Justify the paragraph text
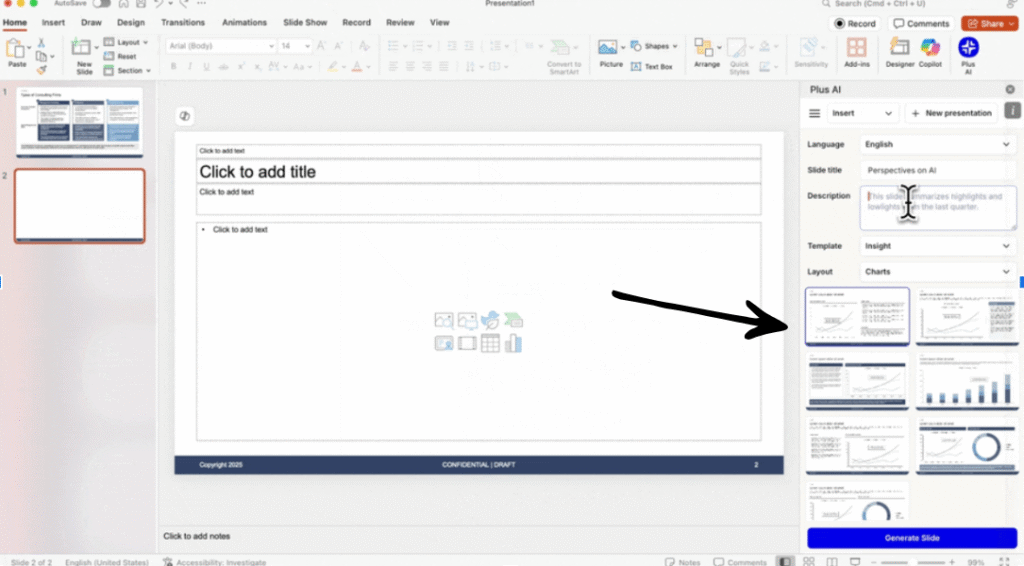The height and width of the screenshot is (566, 1024). point(443,67)
